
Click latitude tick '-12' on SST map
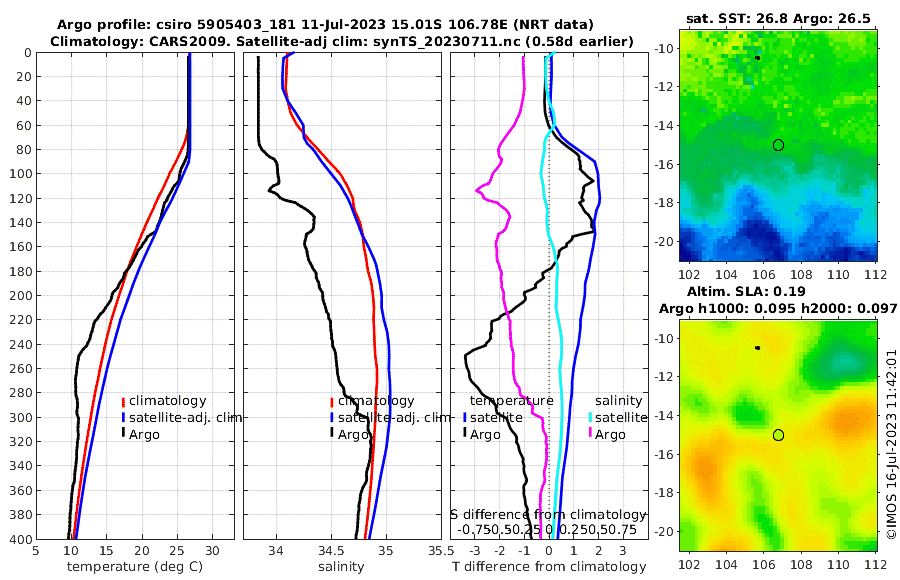[664, 87]
